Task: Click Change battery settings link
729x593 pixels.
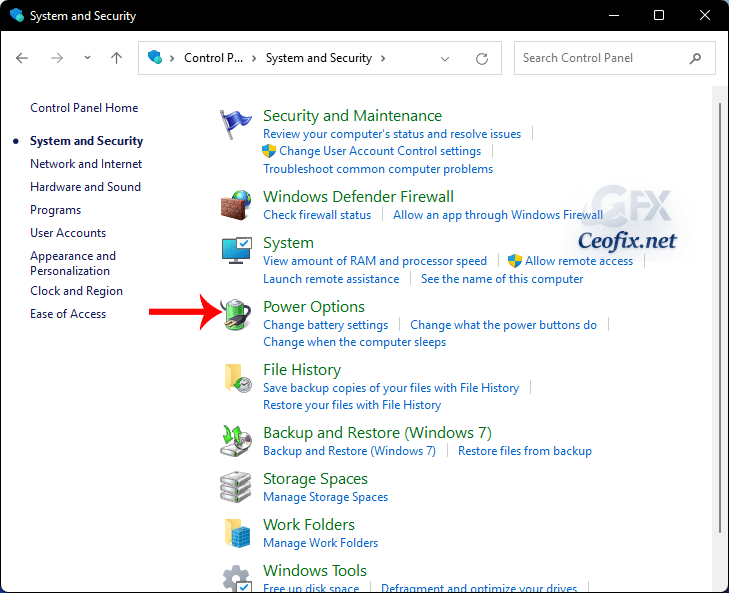Action: 325,325
